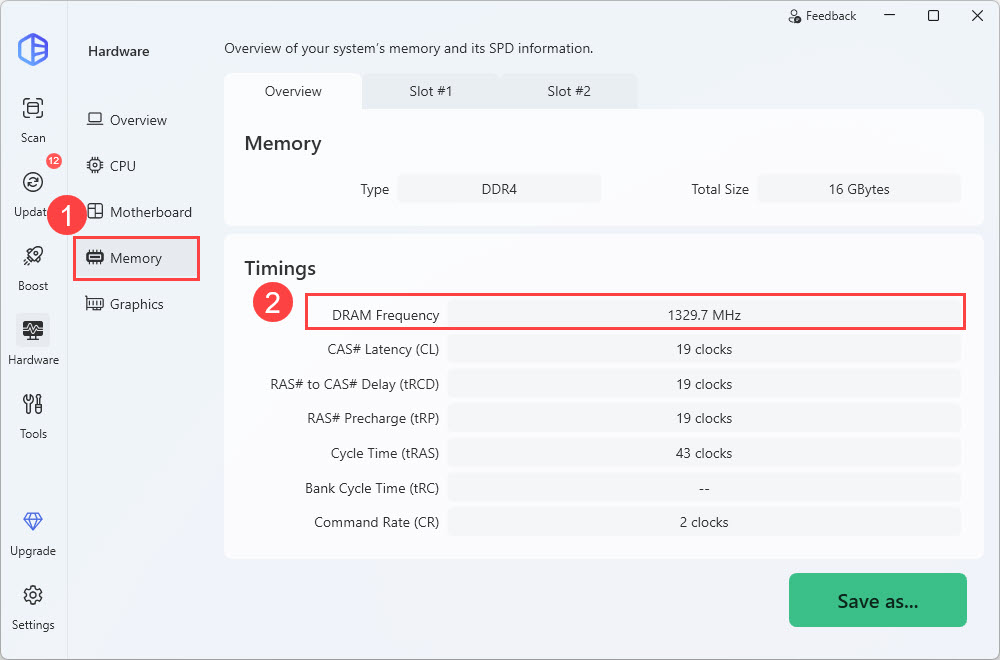Click the Driver Easy logo icon

[33, 49]
